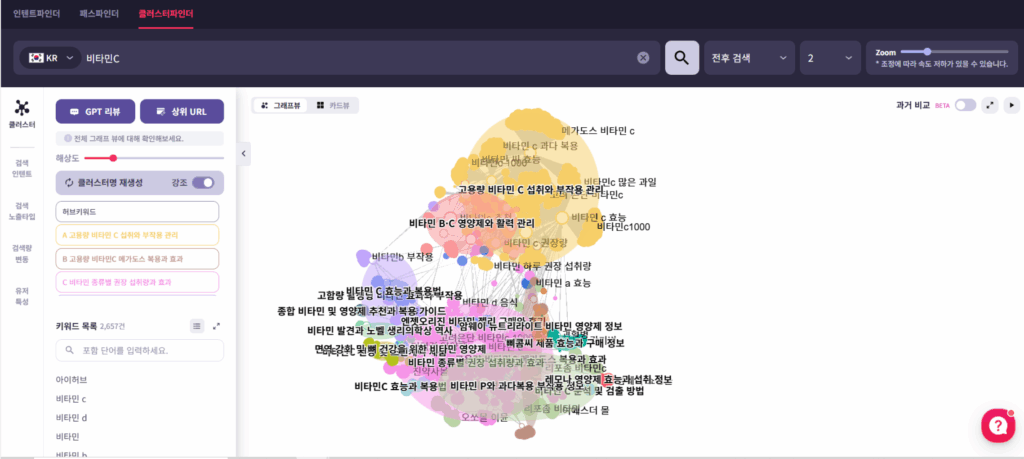
Task: Open the KR country dropdown
Action: tap(53, 58)
